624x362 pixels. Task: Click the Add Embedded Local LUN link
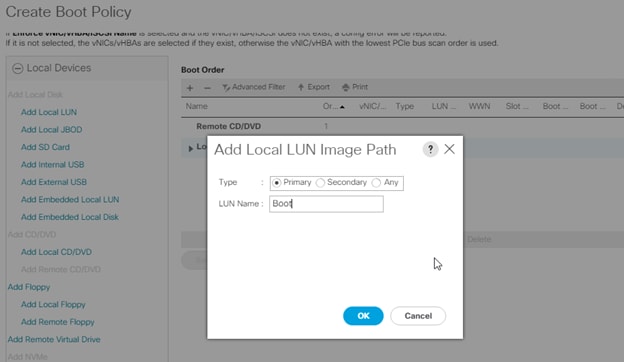tap(70, 200)
